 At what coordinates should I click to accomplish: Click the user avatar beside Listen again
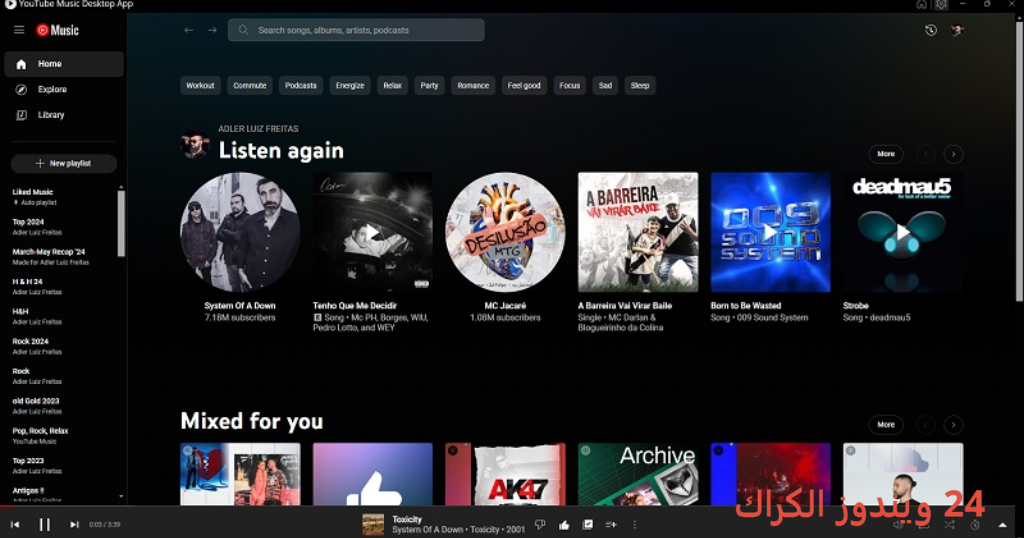(x=195, y=145)
